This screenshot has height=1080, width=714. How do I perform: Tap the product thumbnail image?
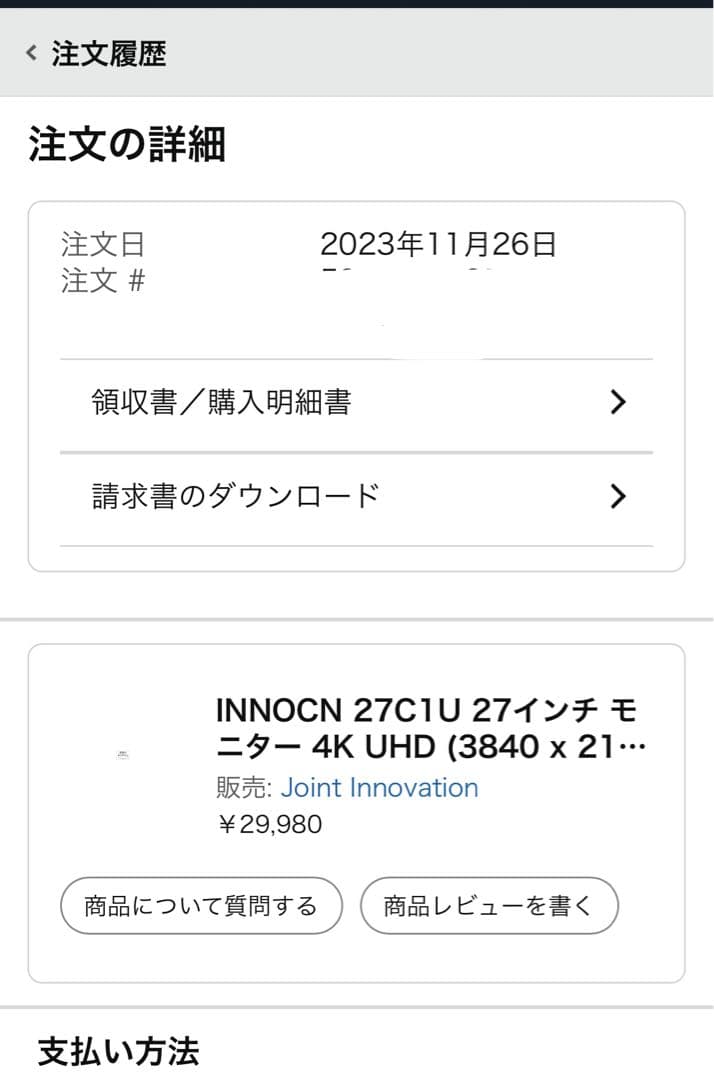pyautogui.click(x=125, y=755)
